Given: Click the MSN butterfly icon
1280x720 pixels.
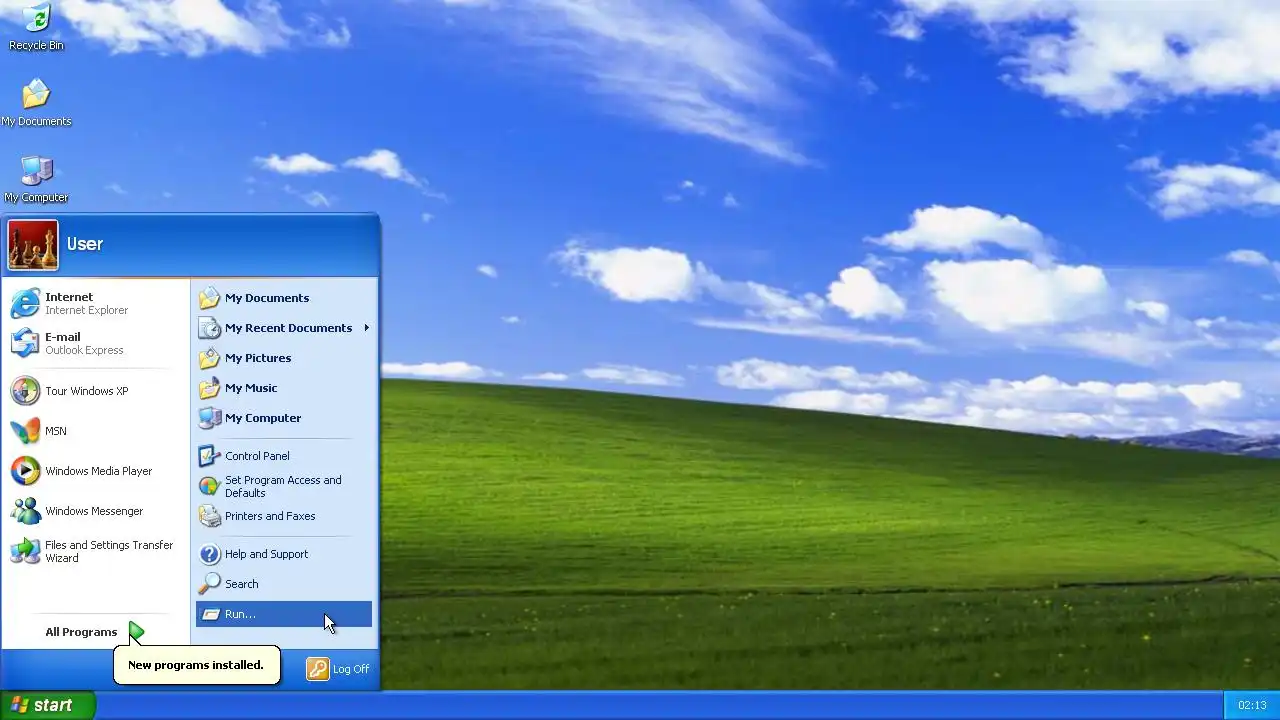Looking at the screenshot, I should pos(25,431).
